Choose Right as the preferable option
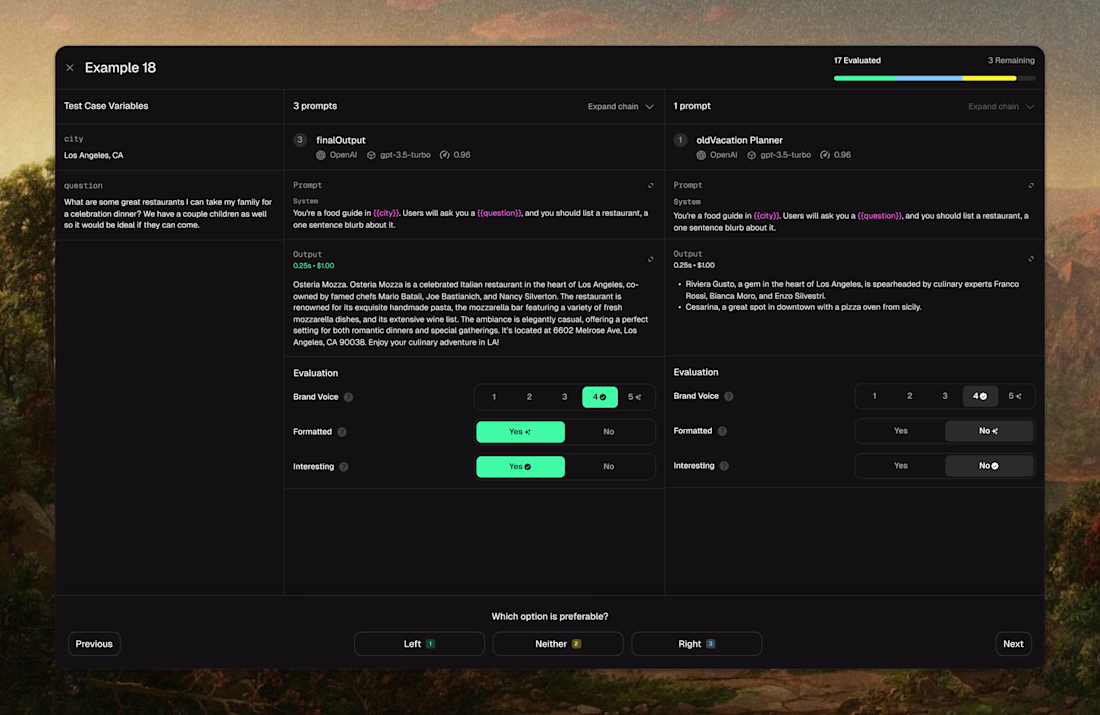Image resolution: width=1100 pixels, height=715 pixels. pyautogui.click(x=697, y=644)
